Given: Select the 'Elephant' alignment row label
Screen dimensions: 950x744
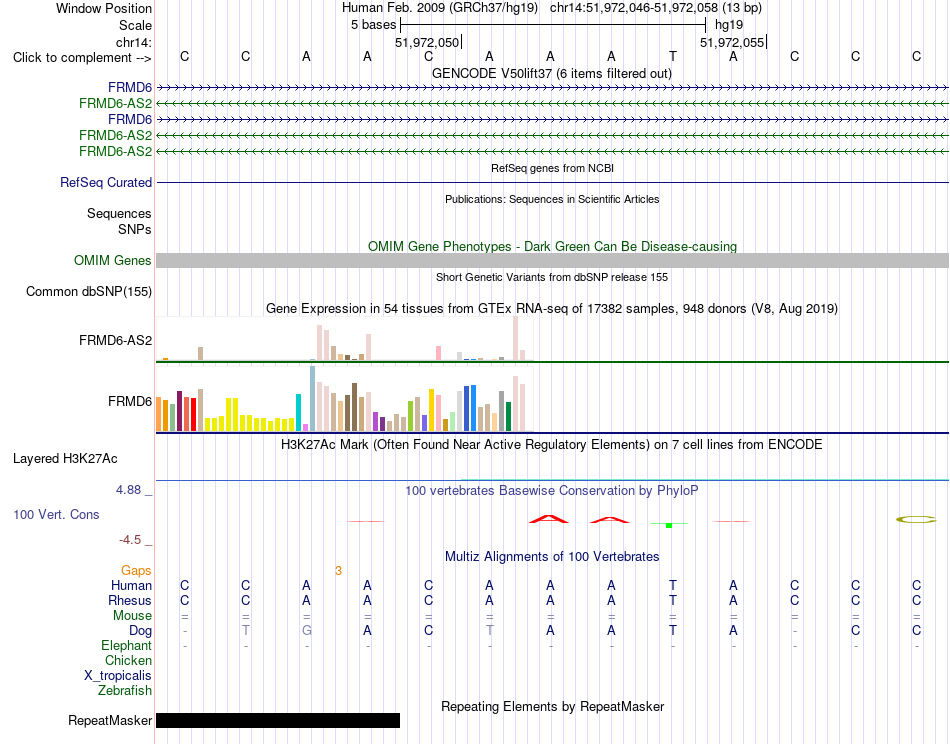Looking at the screenshot, I should [x=126, y=645].
